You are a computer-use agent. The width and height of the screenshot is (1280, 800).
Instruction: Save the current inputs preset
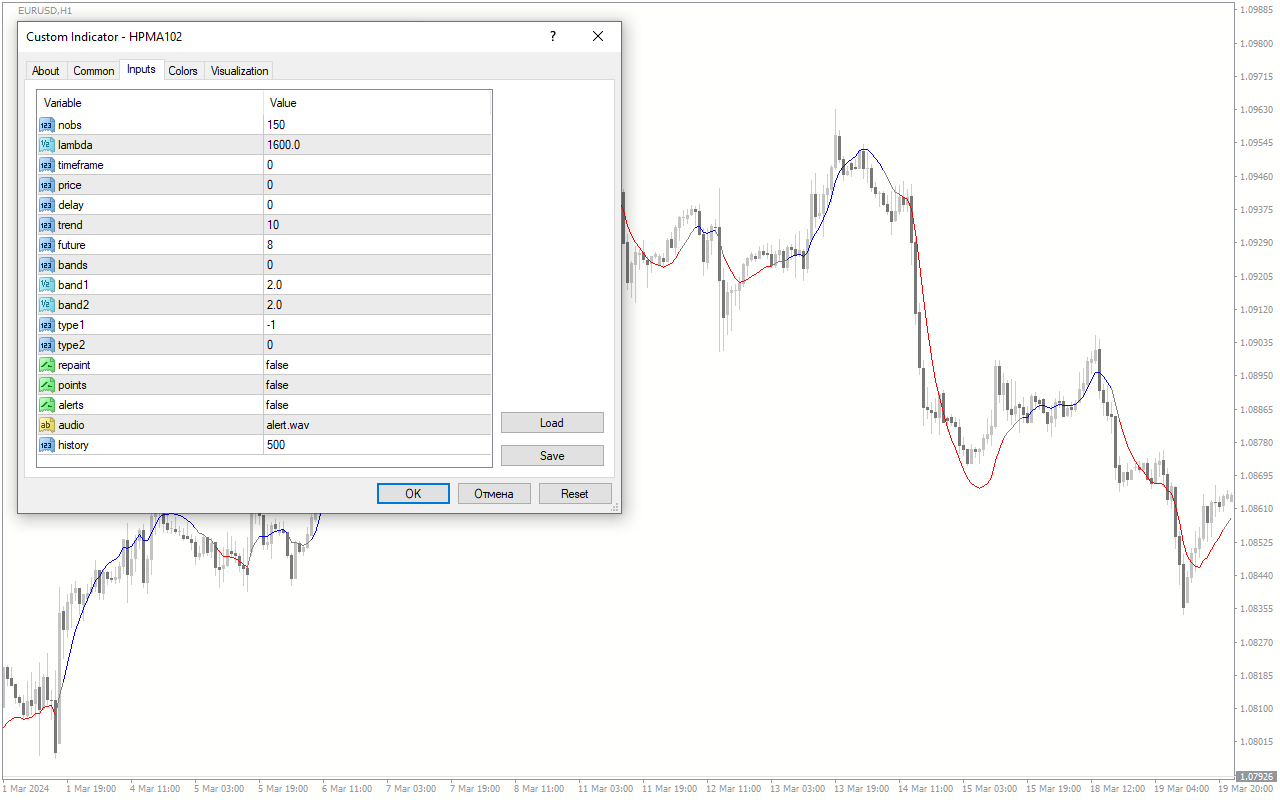coord(552,456)
